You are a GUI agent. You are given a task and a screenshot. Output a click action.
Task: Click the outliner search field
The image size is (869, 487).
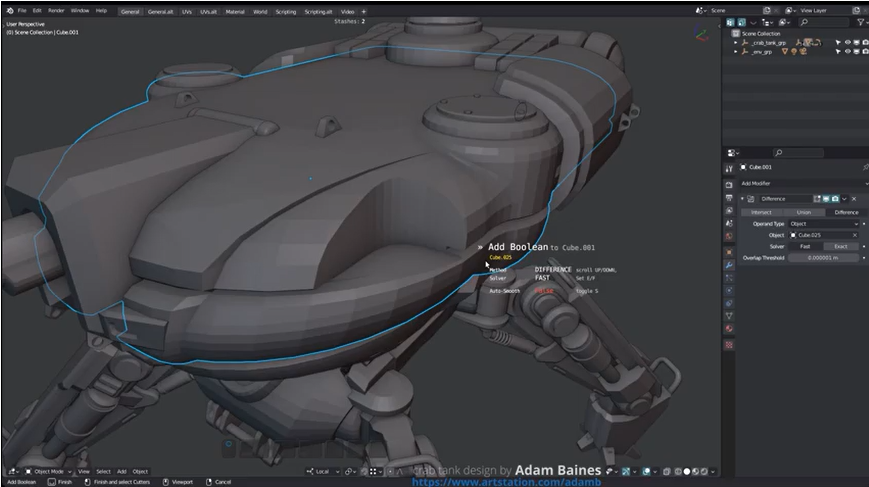pos(824,22)
